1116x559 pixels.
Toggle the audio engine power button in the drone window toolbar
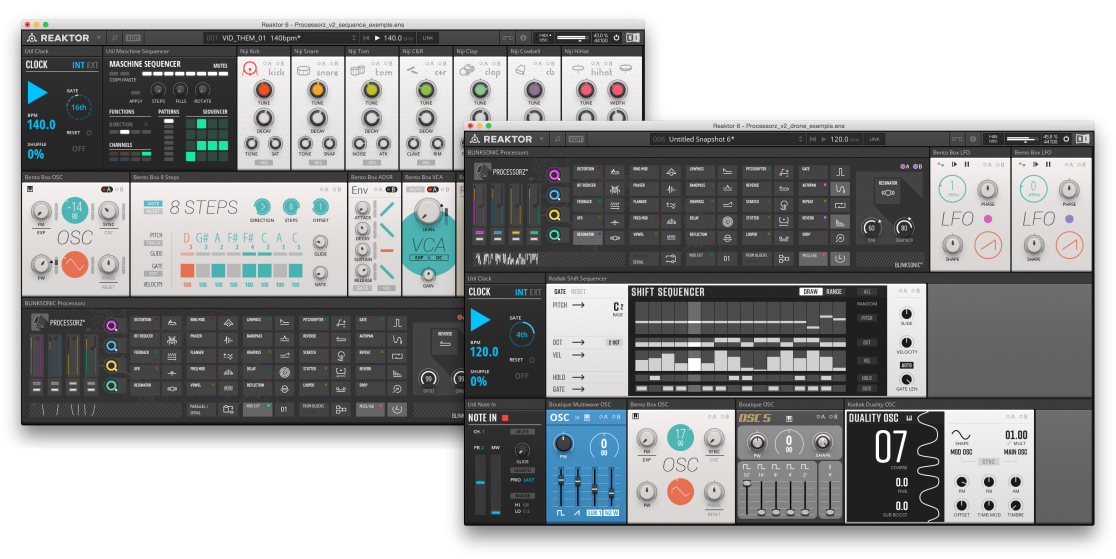[1065, 139]
